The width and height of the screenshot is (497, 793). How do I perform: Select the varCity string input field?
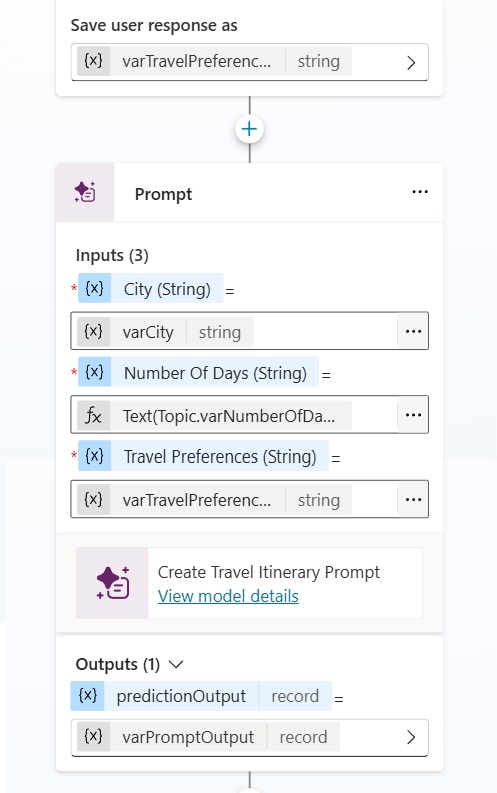point(235,331)
